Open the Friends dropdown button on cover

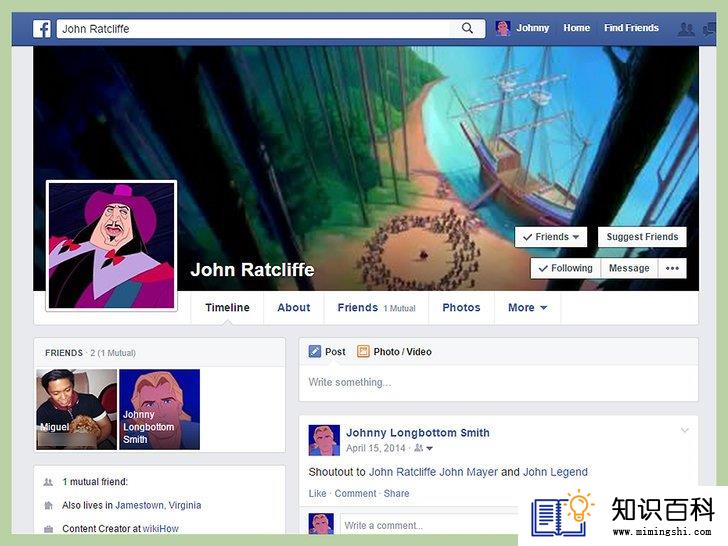pyautogui.click(x=551, y=237)
